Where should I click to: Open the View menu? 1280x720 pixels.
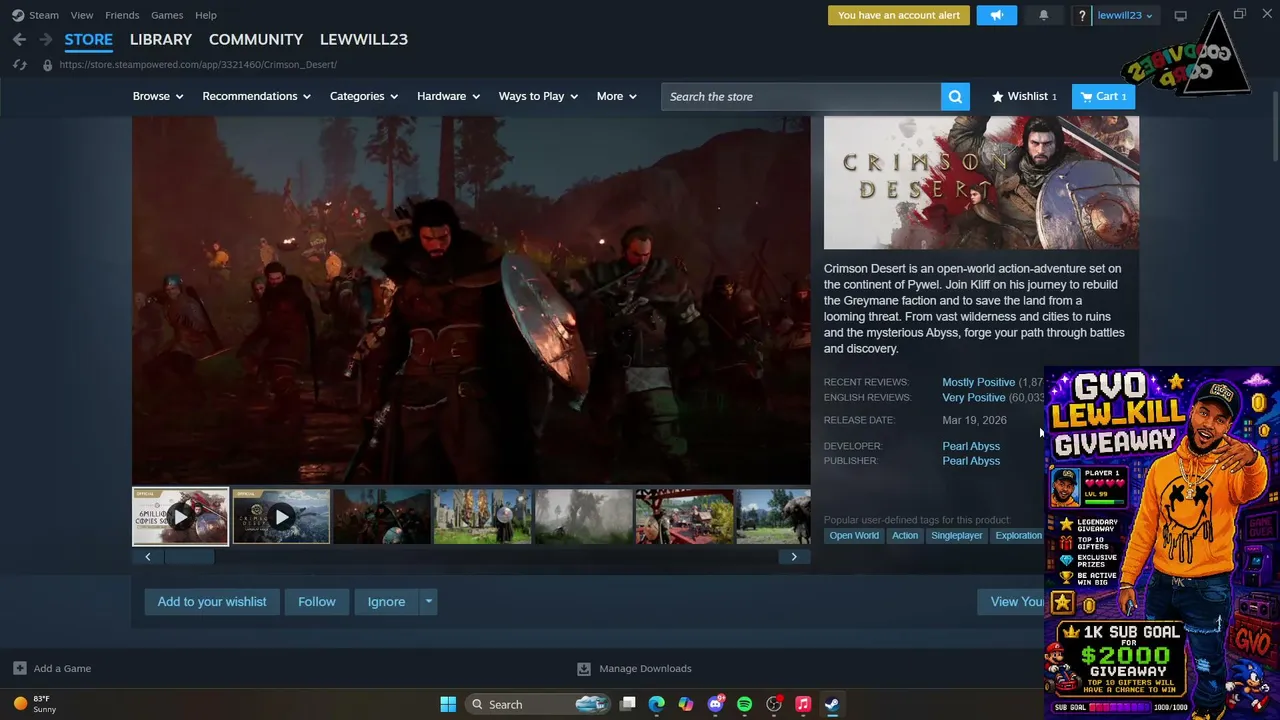pos(82,15)
